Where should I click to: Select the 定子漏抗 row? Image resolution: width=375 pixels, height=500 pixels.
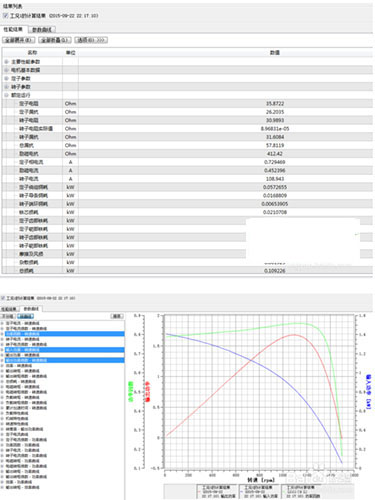click(x=187, y=112)
